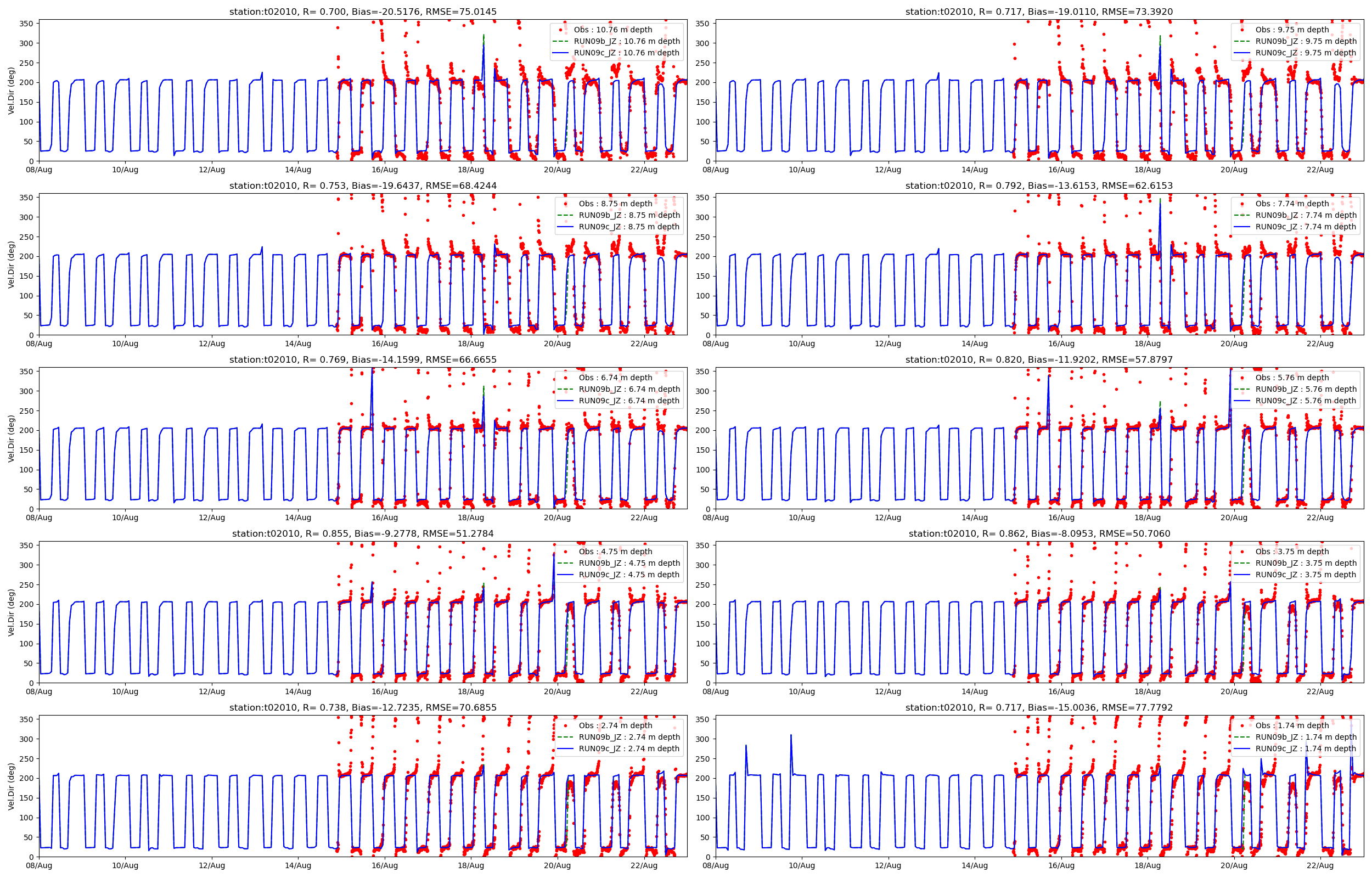The height and width of the screenshot is (878, 1372).
Task: Select the title with R= 0.820
Action: [x=1038, y=359]
